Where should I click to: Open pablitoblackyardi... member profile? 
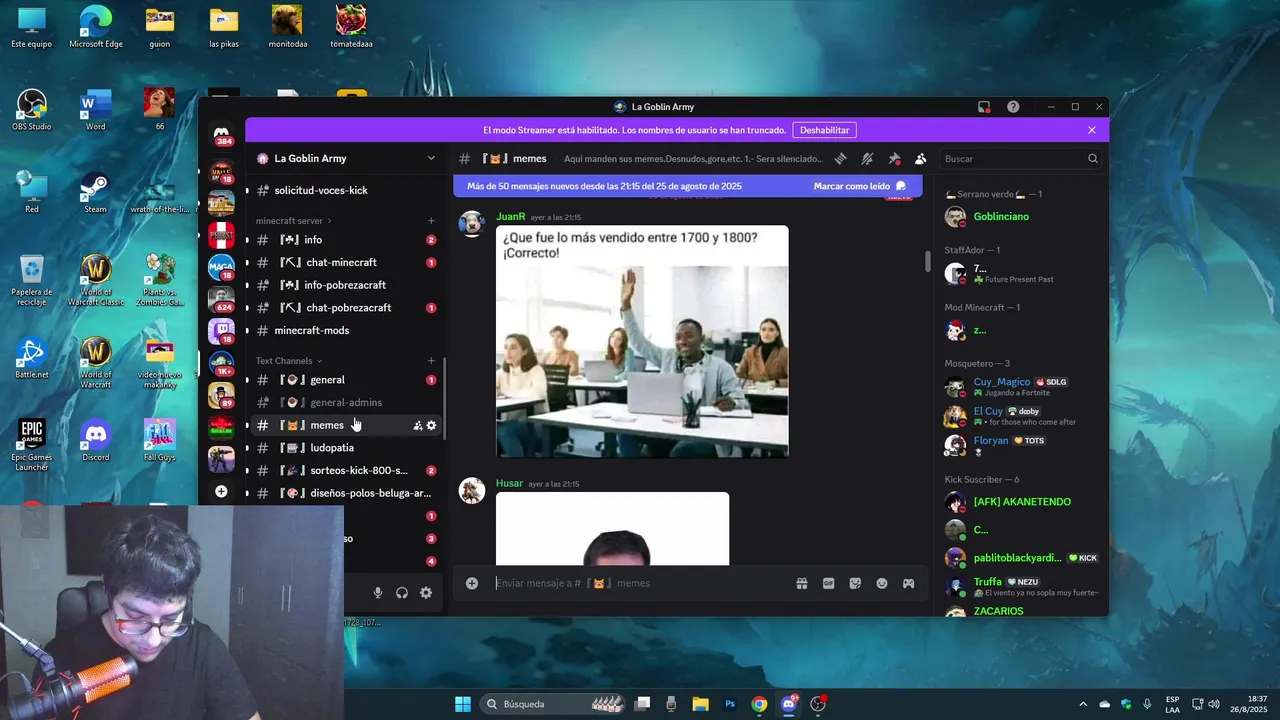[1022, 558]
